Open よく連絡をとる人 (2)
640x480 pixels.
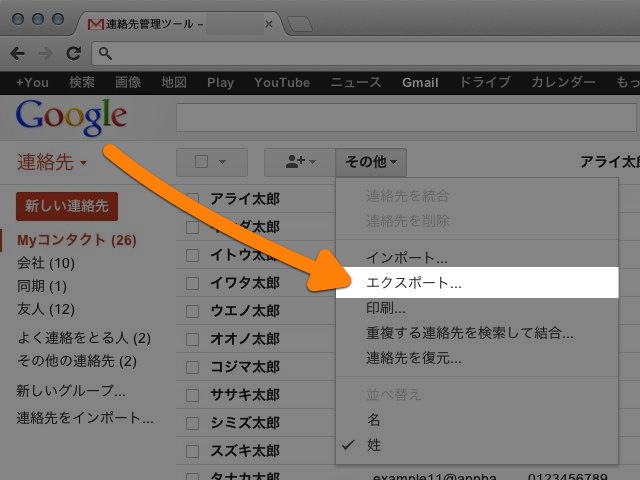pos(84,338)
